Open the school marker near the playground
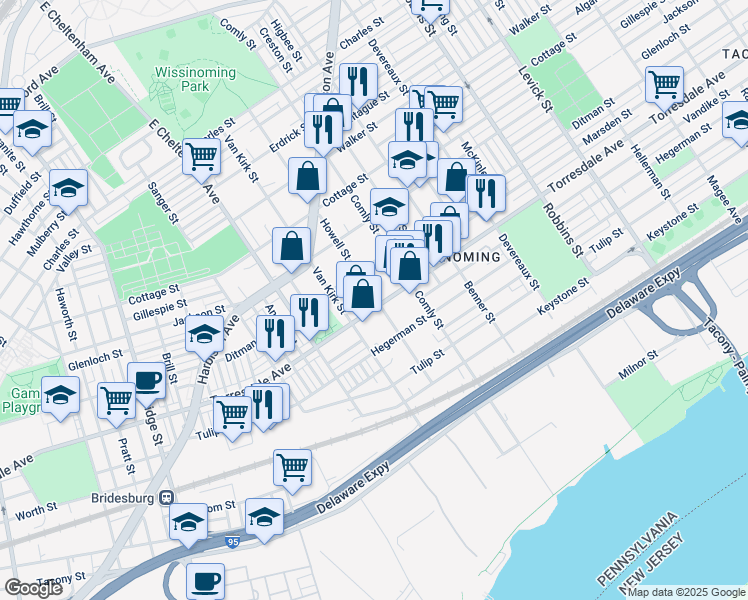 tap(60, 396)
